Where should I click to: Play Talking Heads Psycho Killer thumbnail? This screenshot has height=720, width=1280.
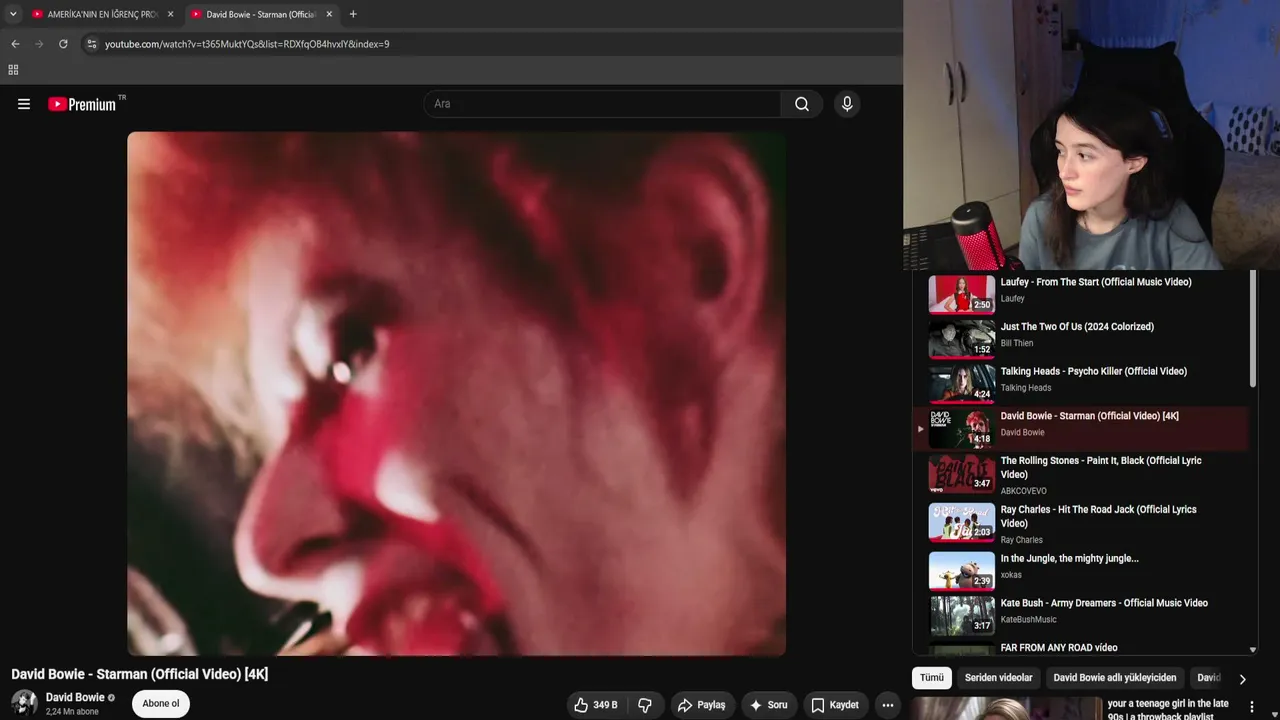pos(962,384)
